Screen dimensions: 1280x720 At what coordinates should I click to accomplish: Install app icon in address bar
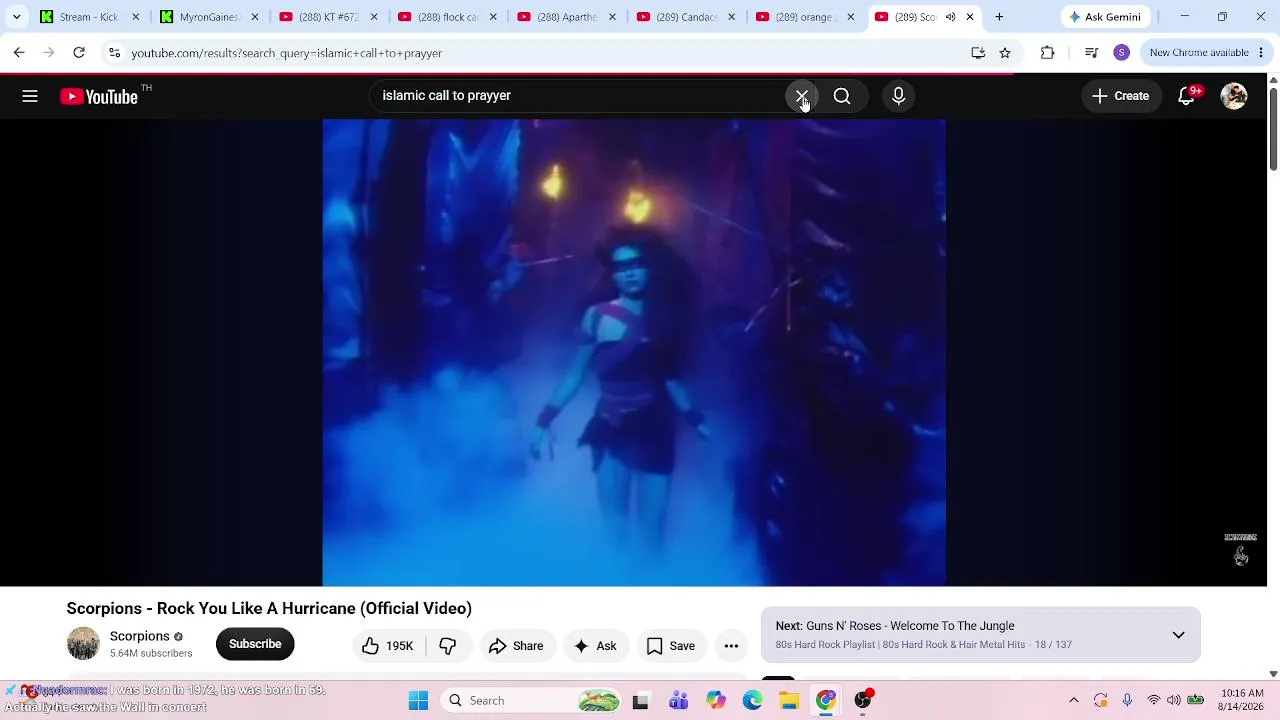(x=978, y=53)
